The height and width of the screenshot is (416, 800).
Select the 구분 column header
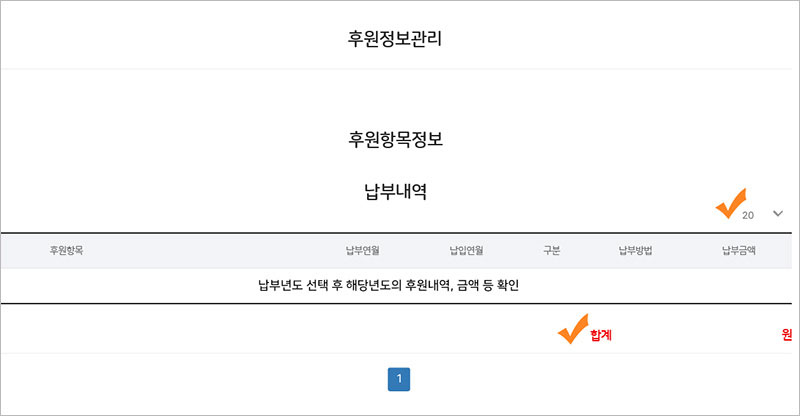552,251
